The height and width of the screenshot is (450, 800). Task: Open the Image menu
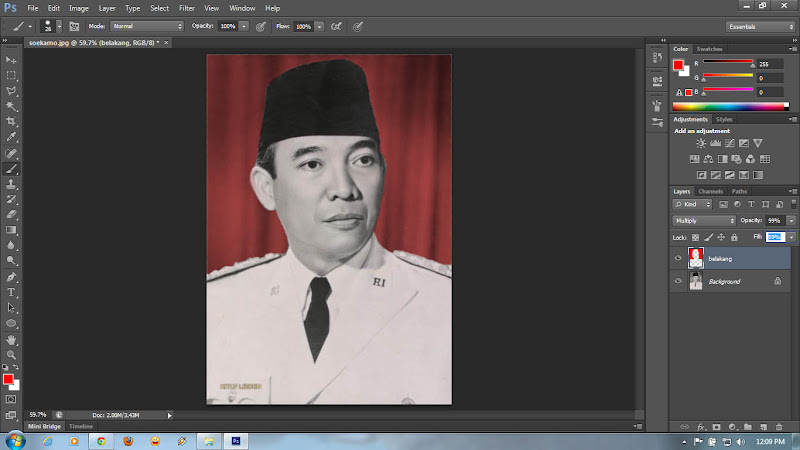[x=79, y=8]
